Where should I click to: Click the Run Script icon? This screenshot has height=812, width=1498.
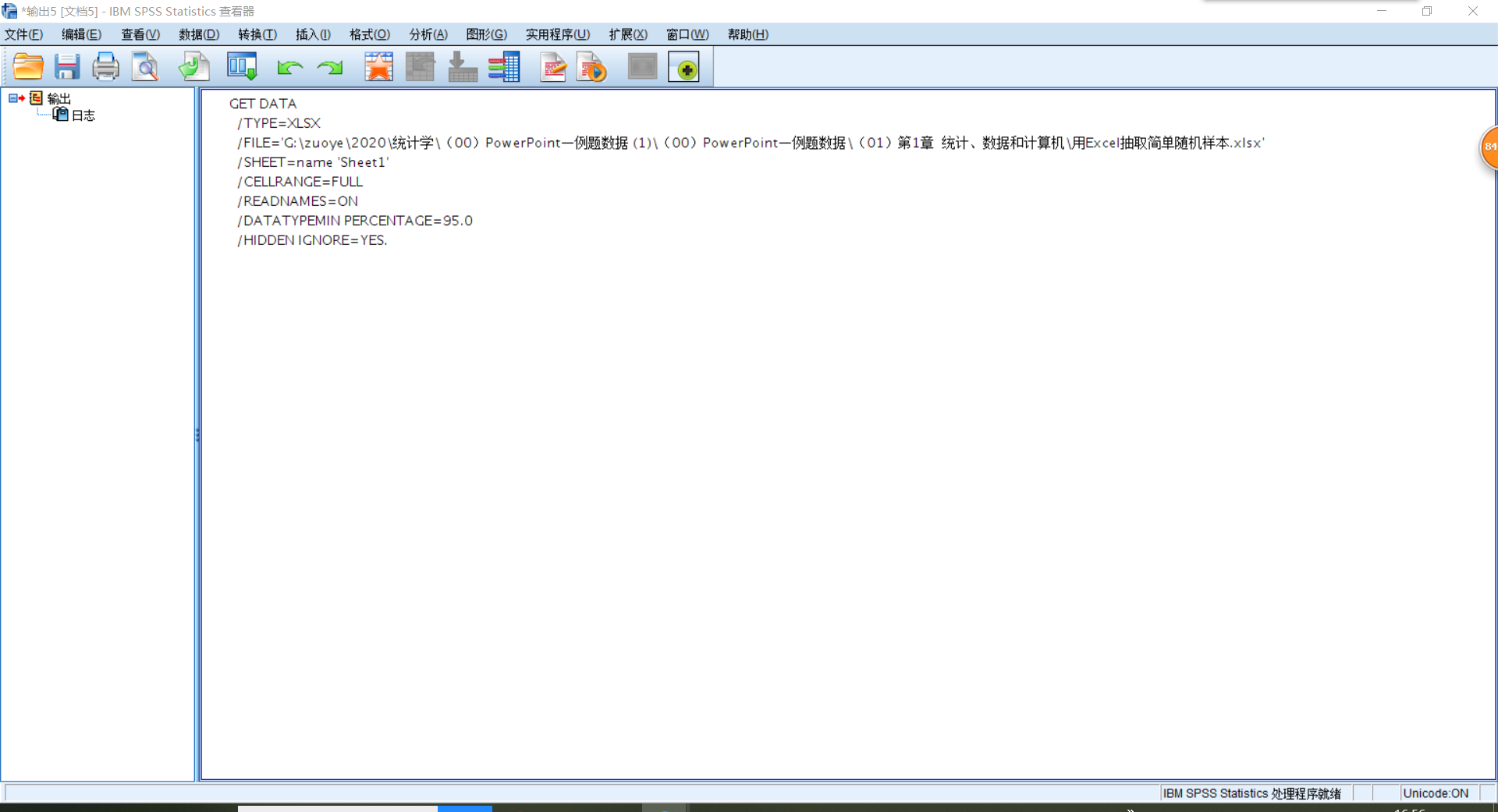pos(592,67)
